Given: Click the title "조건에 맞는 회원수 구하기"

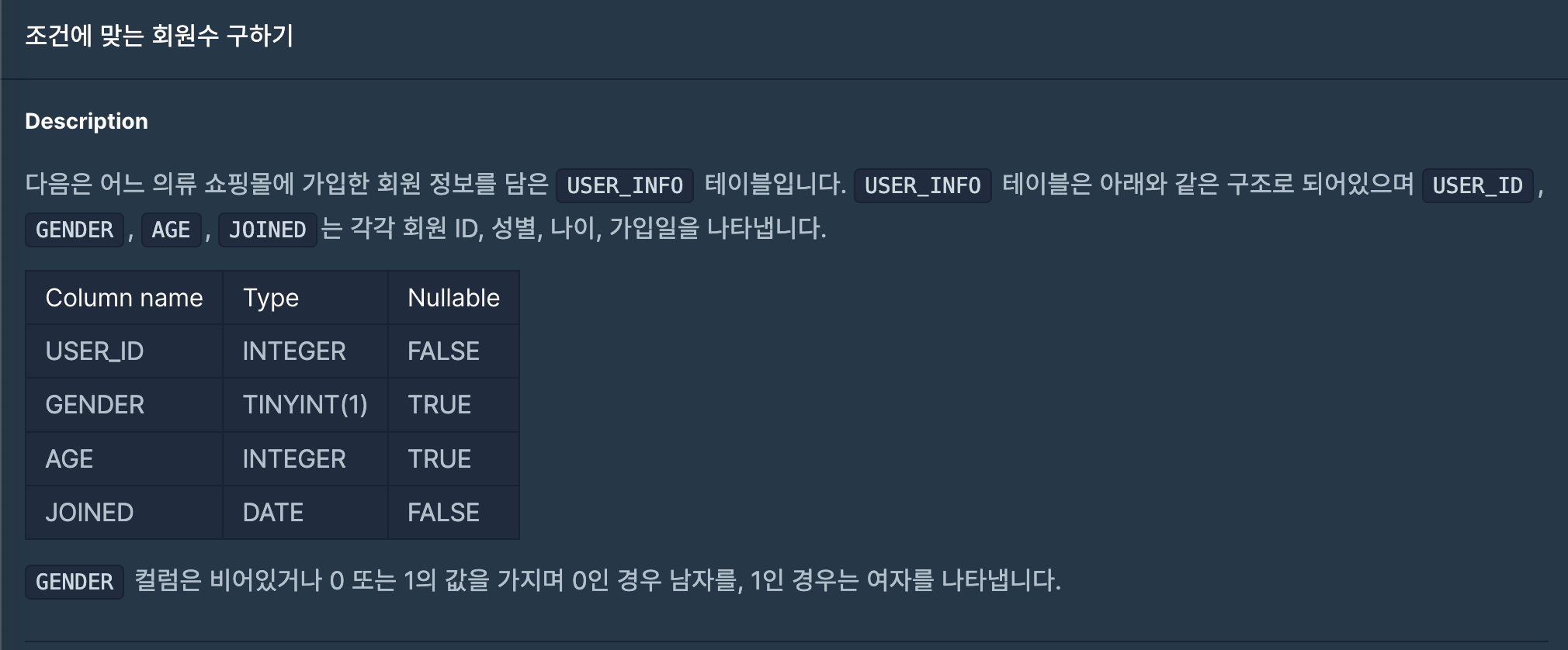Looking at the screenshot, I should (159, 36).
